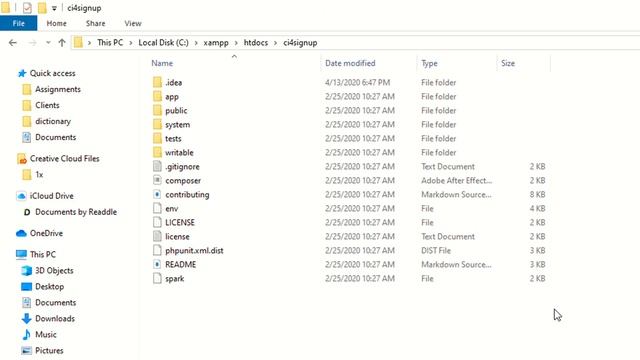Select the public folder icon

[x=158, y=110]
